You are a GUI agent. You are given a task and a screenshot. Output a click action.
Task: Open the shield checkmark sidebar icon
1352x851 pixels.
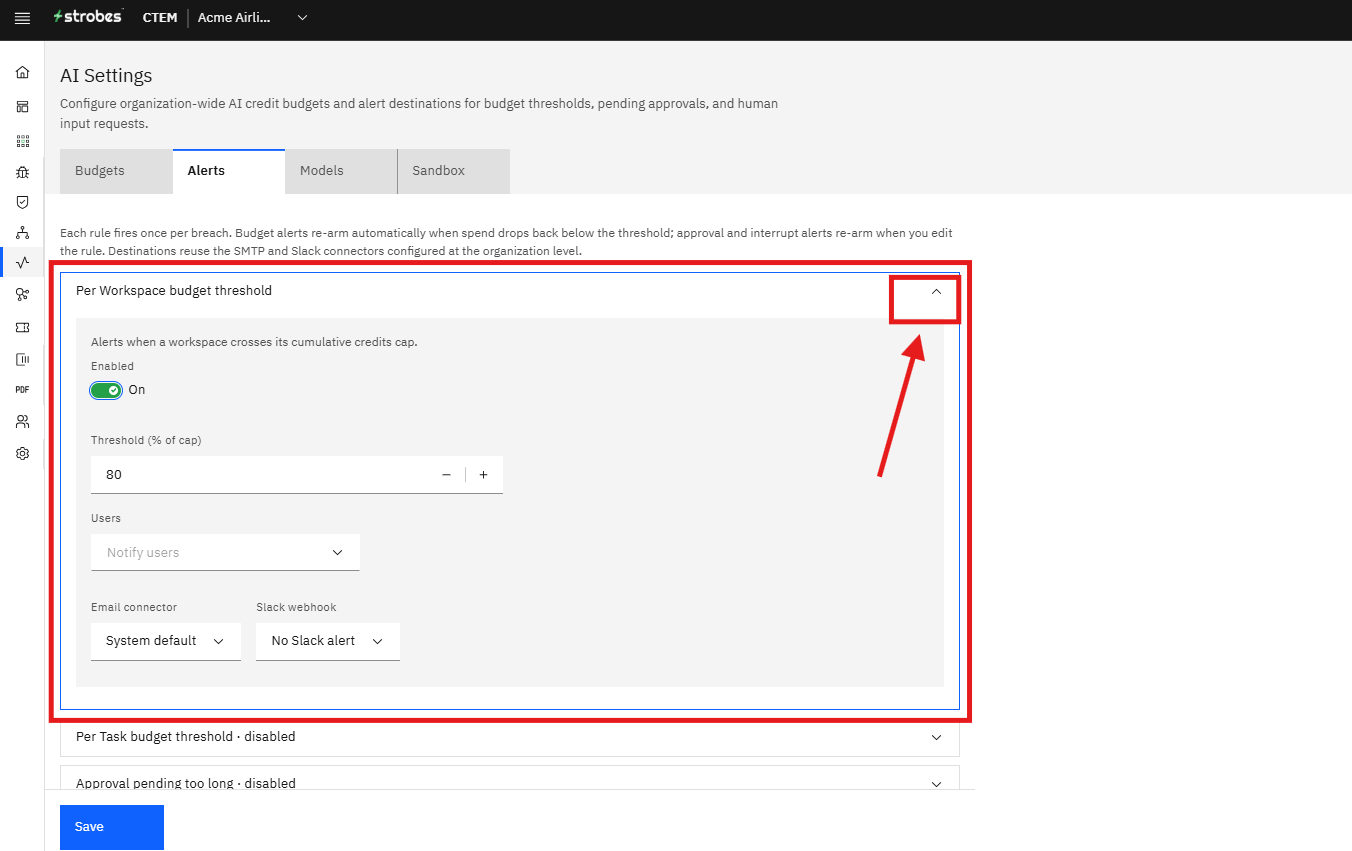(22, 202)
